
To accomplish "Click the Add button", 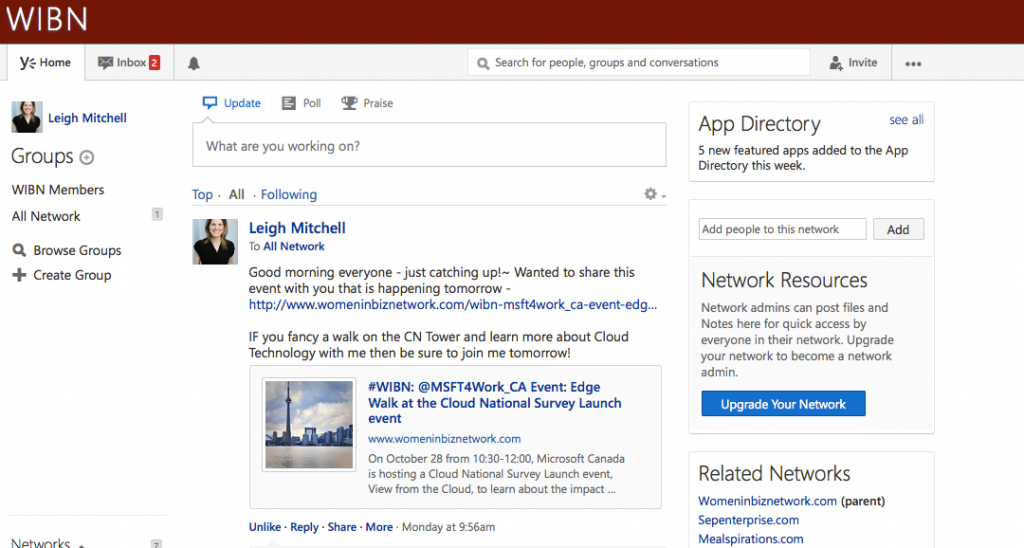I will [x=898, y=229].
